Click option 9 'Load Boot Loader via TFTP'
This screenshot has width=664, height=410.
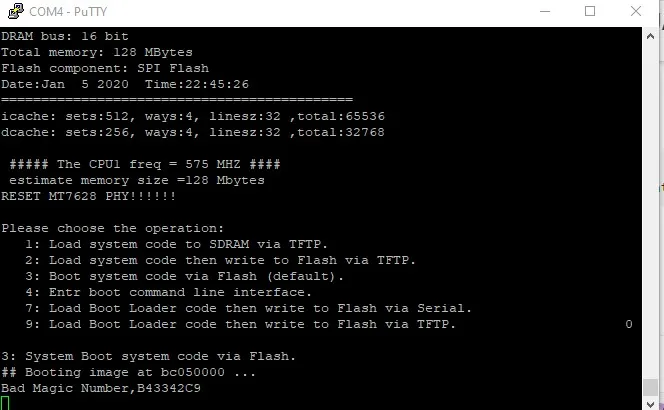click(240, 324)
